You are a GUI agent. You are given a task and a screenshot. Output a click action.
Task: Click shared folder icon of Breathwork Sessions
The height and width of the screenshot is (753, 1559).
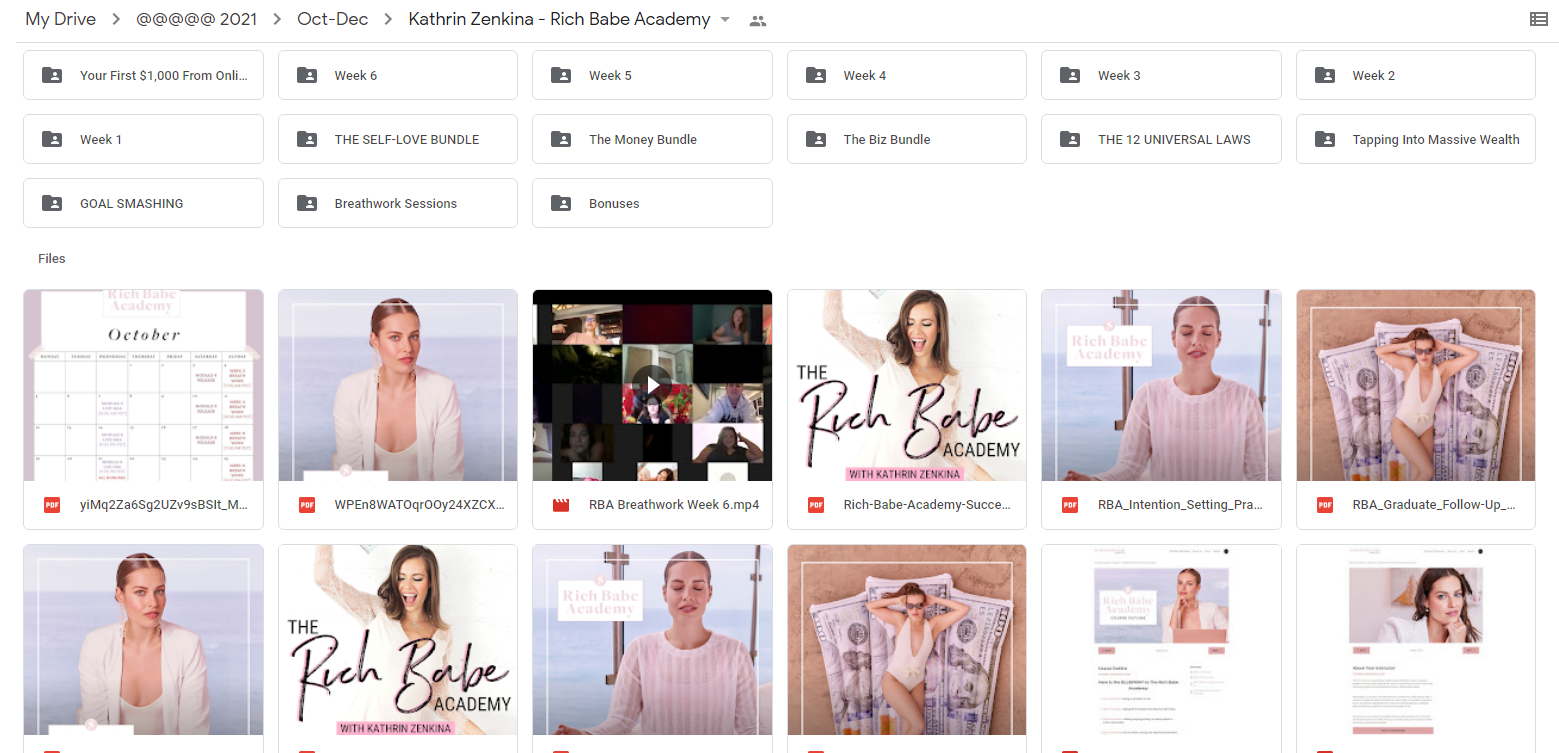(307, 203)
